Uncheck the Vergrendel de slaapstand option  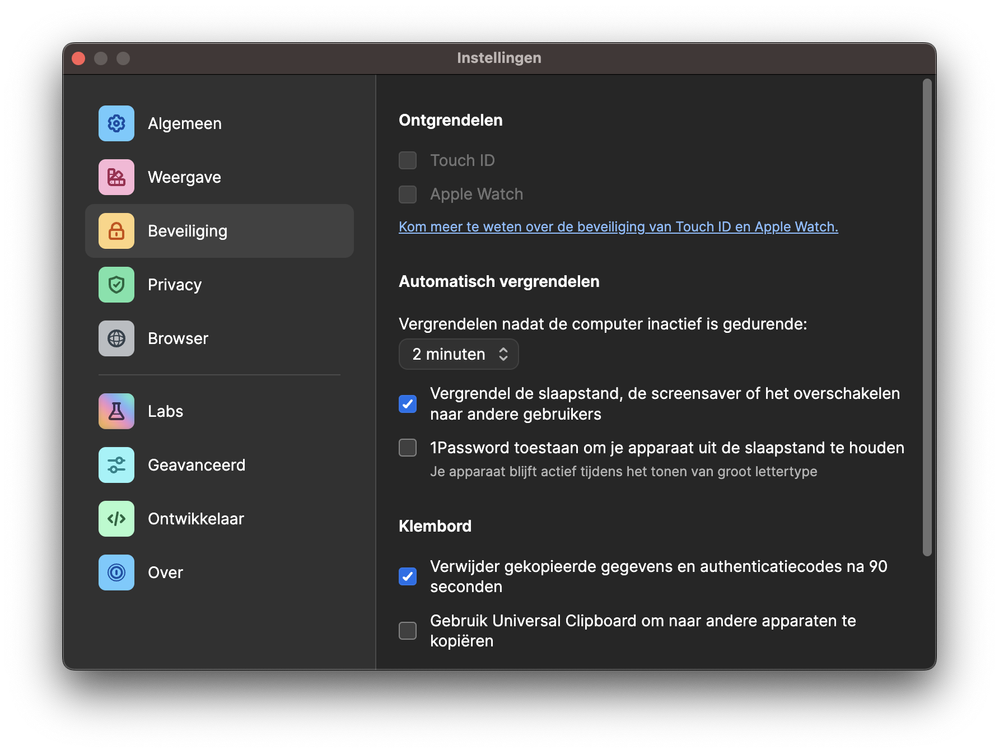pos(408,404)
